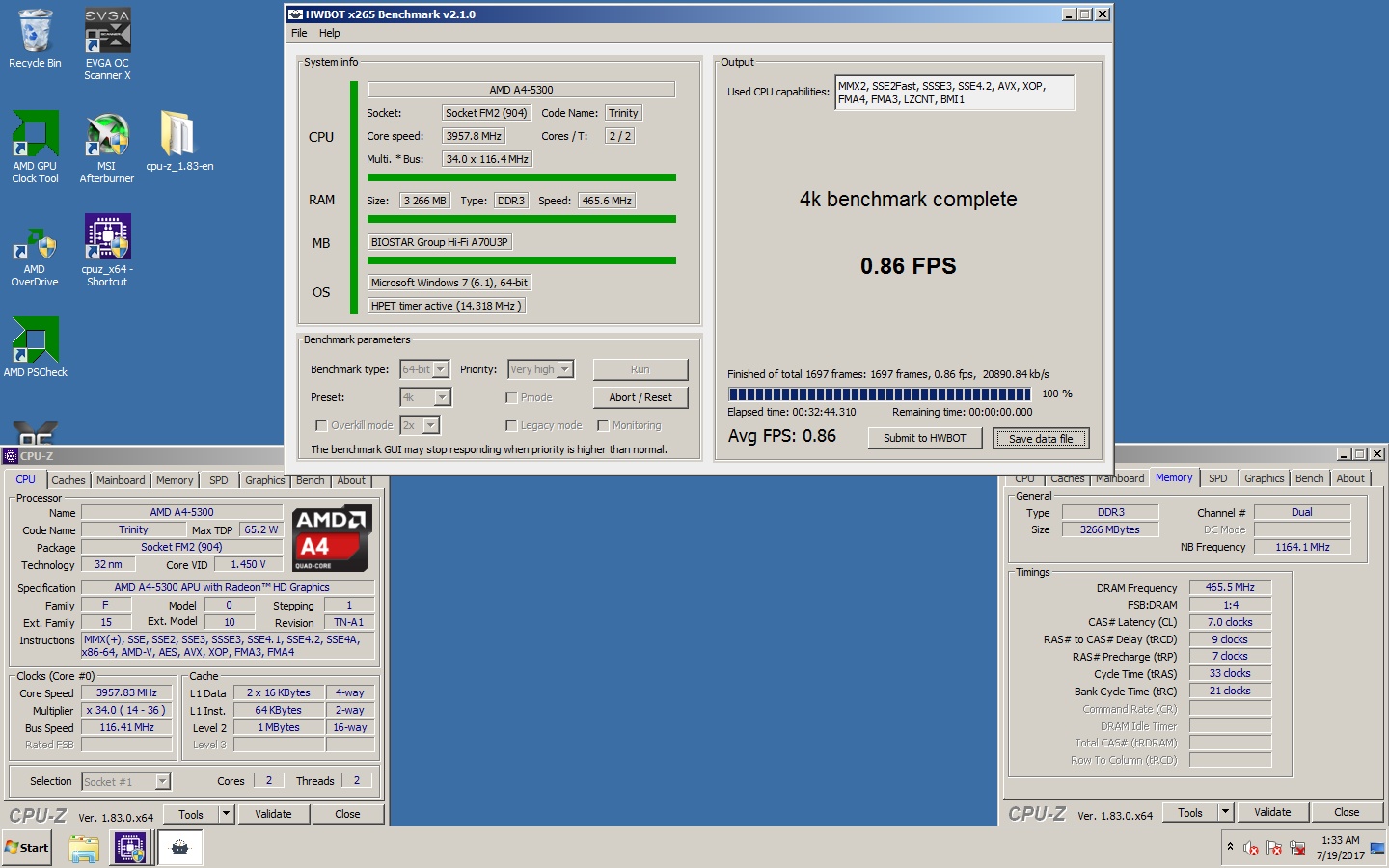Click the Submit to HWBOT button
This screenshot has height=868, width=1389.
coord(924,438)
